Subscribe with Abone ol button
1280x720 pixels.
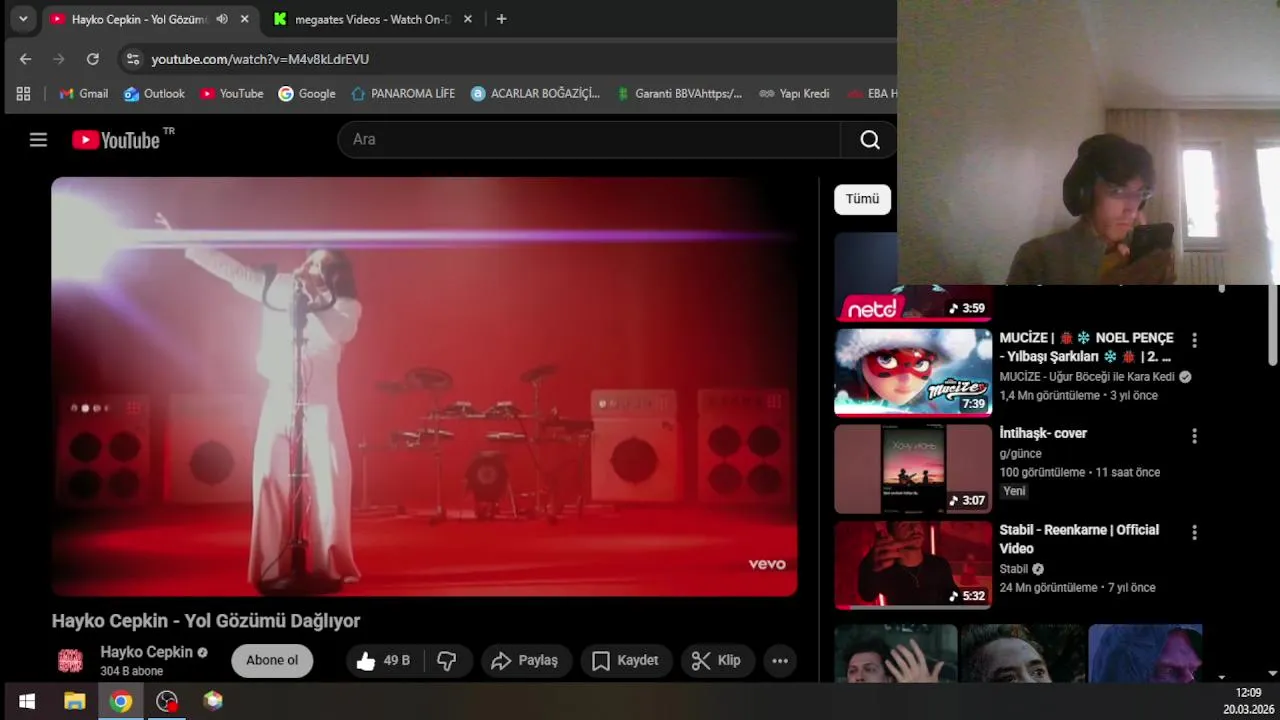click(x=272, y=660)
